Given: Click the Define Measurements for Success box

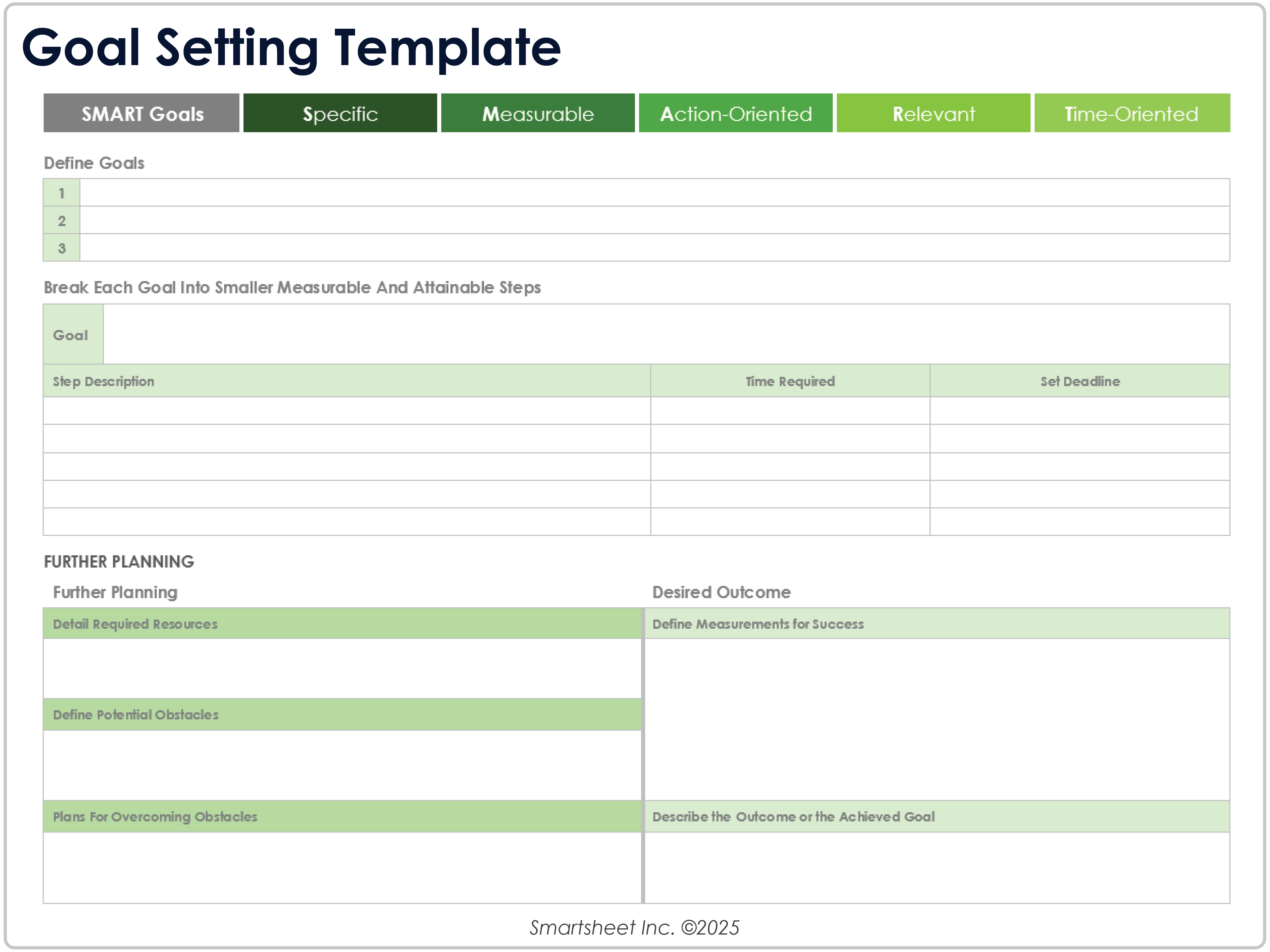Looking at the screenshot, I should 937,719.
